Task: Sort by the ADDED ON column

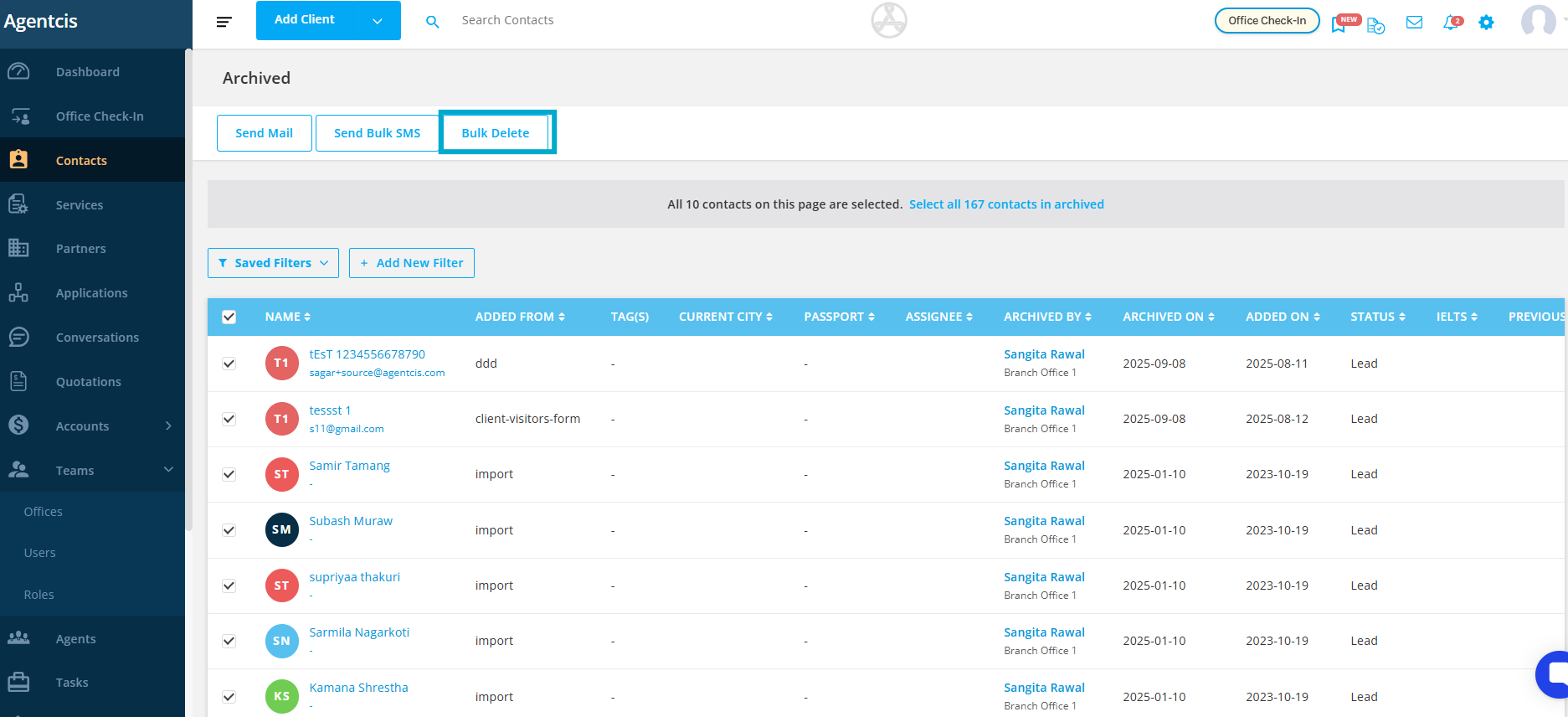Action: click(x=1283, y=317)
